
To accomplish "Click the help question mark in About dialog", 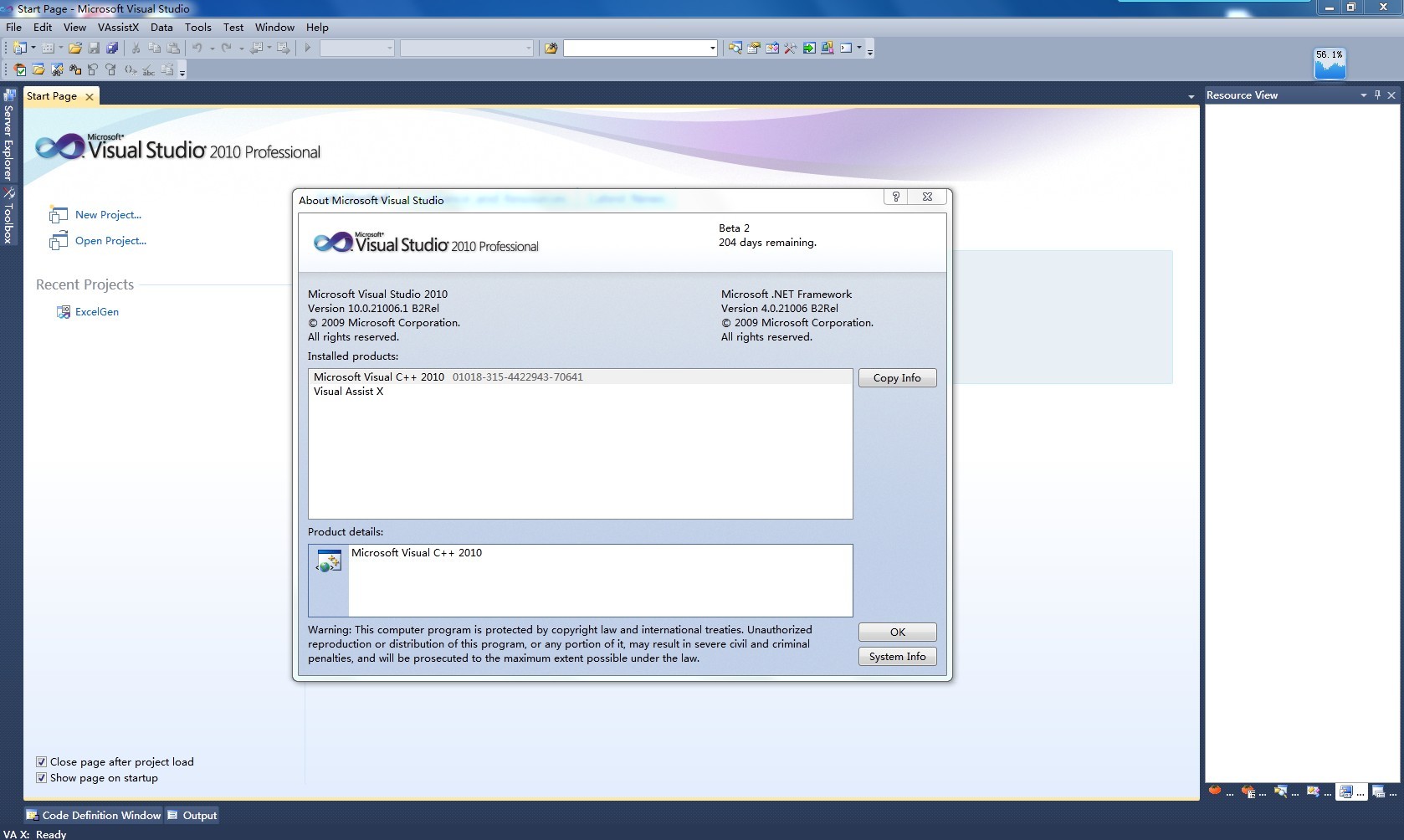I will point(895,197).
